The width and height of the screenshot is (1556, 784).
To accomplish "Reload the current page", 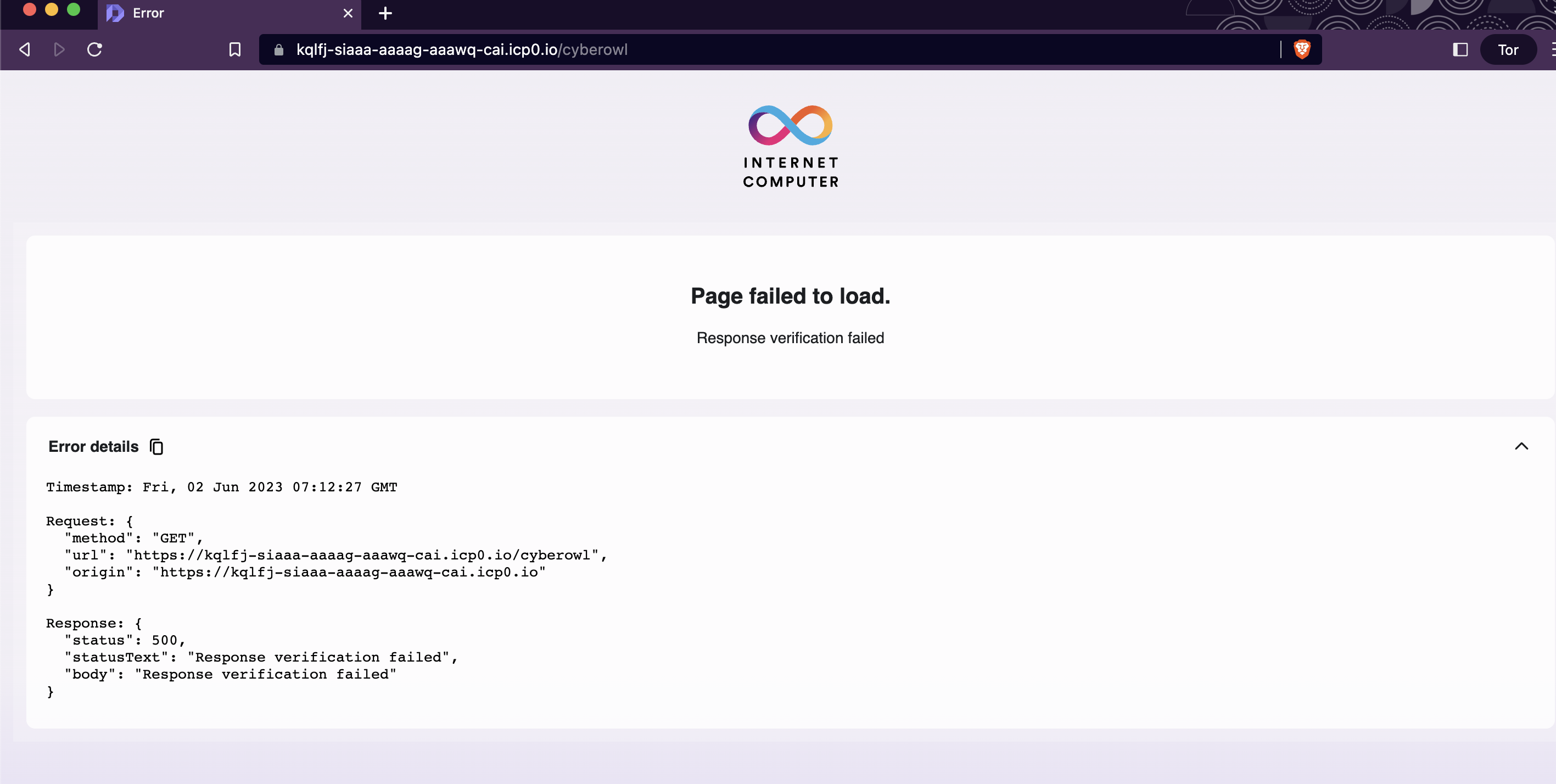I will coord(94,49).
